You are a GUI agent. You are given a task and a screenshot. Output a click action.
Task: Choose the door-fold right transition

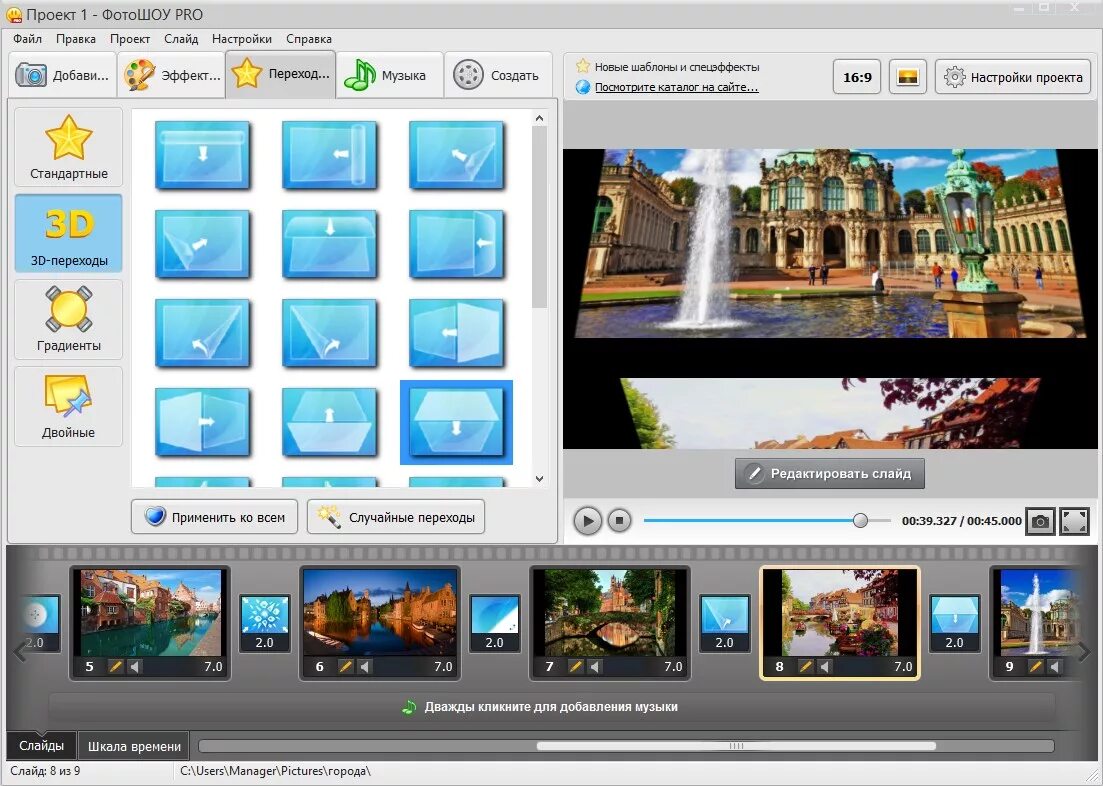click(x=203, y=422)
